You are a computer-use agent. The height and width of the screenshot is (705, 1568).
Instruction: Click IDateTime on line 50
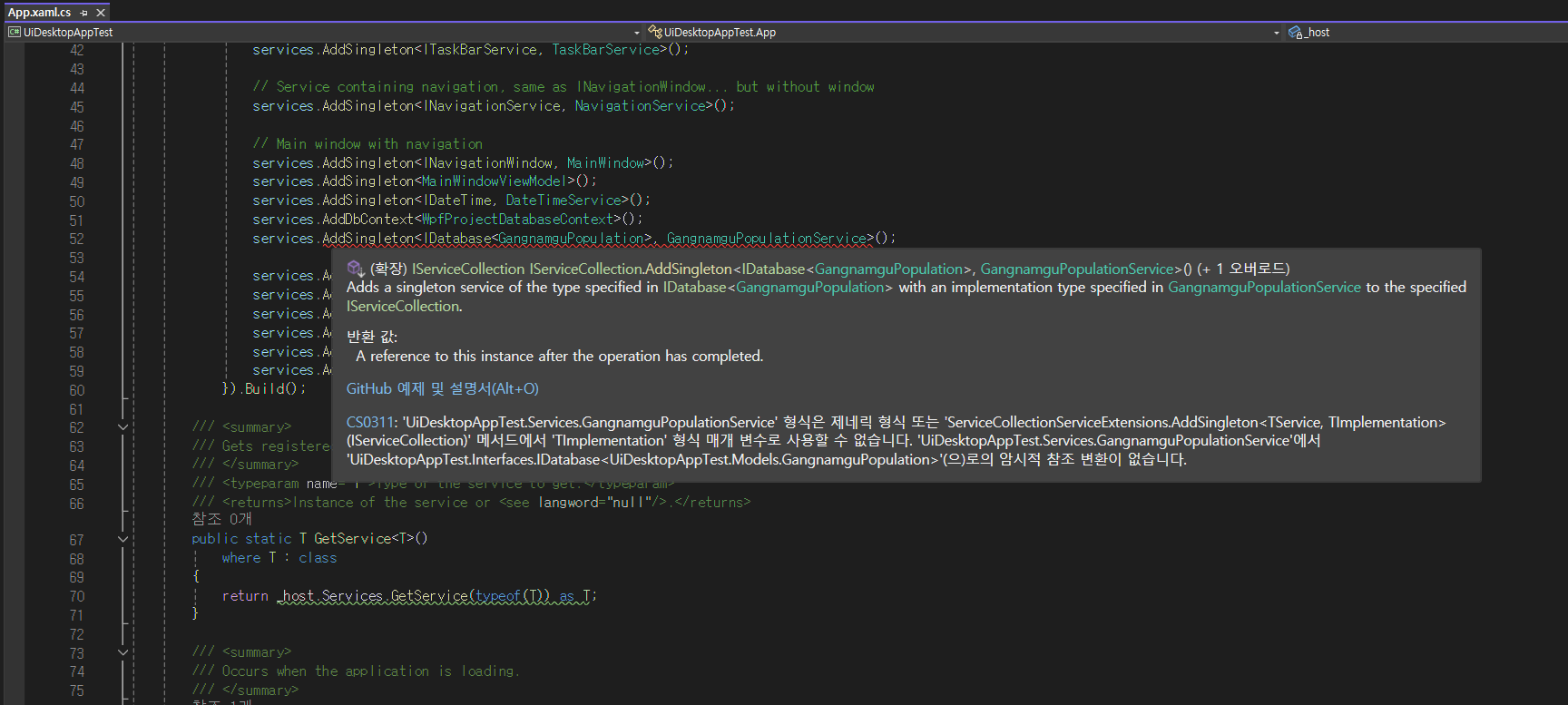(x=456, y=200)
